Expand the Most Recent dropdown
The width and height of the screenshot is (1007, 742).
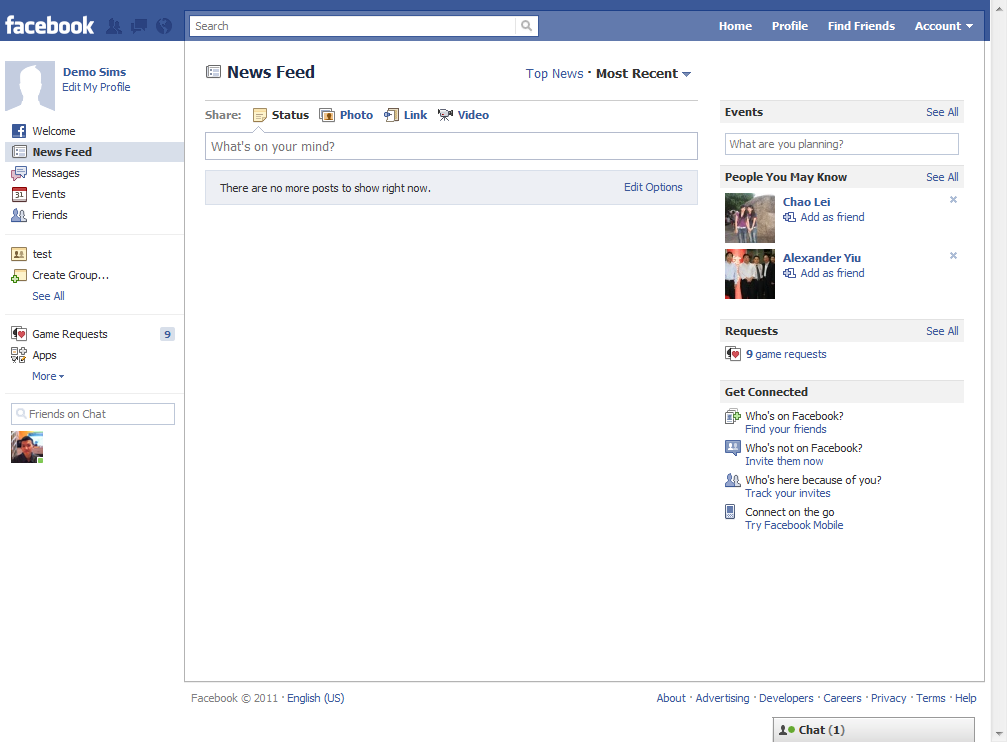coord(644,74)
